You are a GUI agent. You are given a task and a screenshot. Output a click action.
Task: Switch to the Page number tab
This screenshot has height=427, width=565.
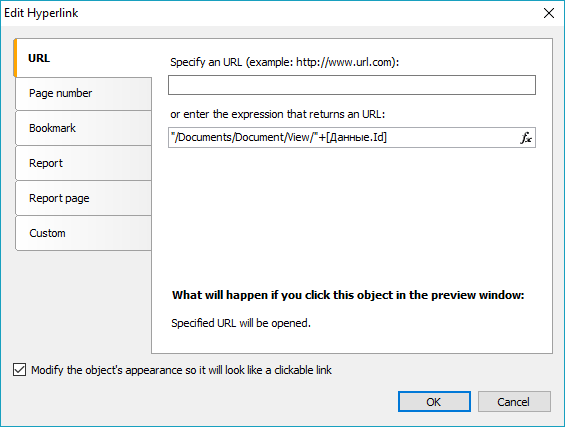click(83, 93)
